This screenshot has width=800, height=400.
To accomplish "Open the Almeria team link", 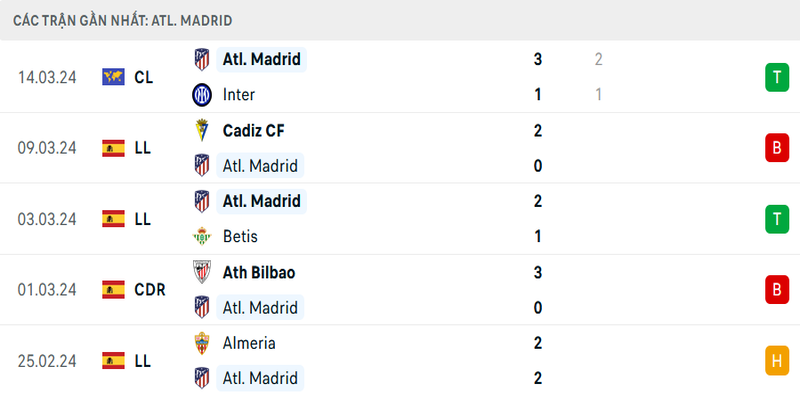I will [x=250, y=343].
